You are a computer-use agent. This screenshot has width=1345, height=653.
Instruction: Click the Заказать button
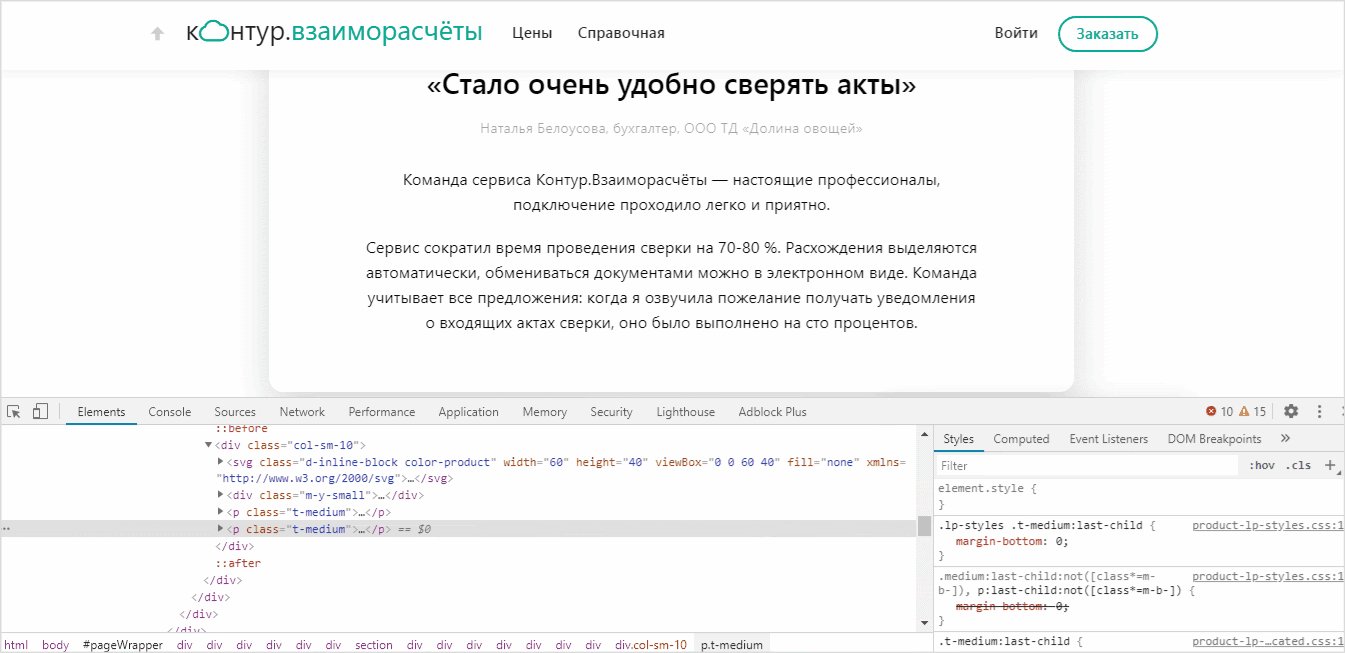pyautogui.click(x=1107, y=33)
